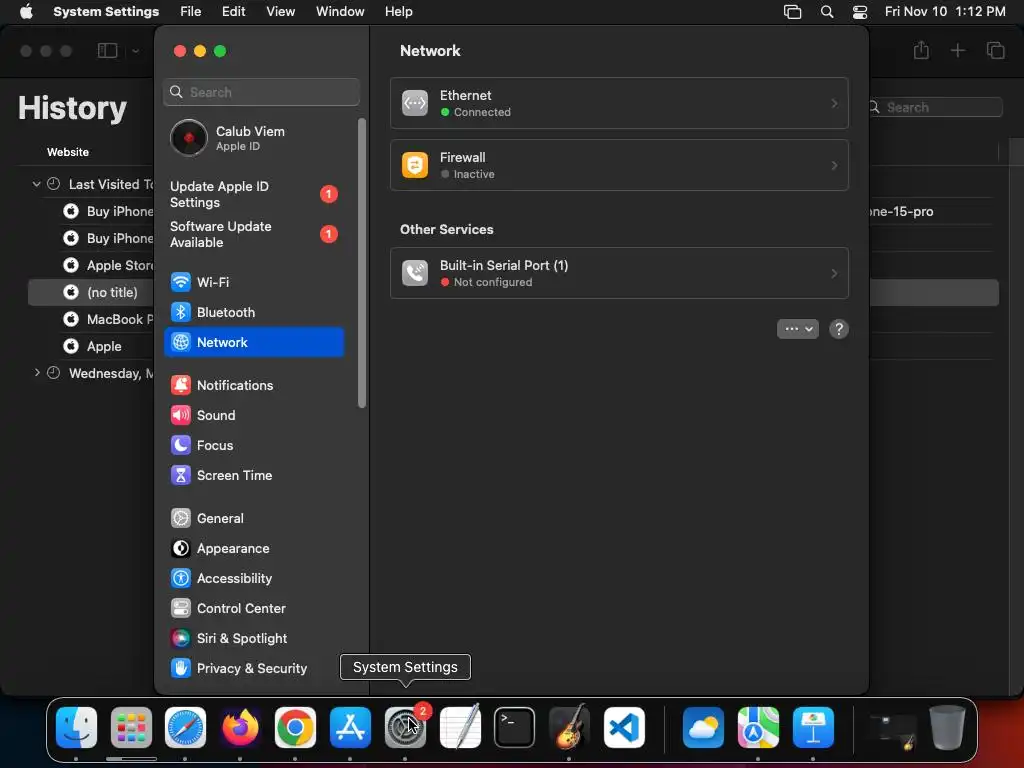
Task: Open GarageBand from the Dock
Action: point(569,728)
